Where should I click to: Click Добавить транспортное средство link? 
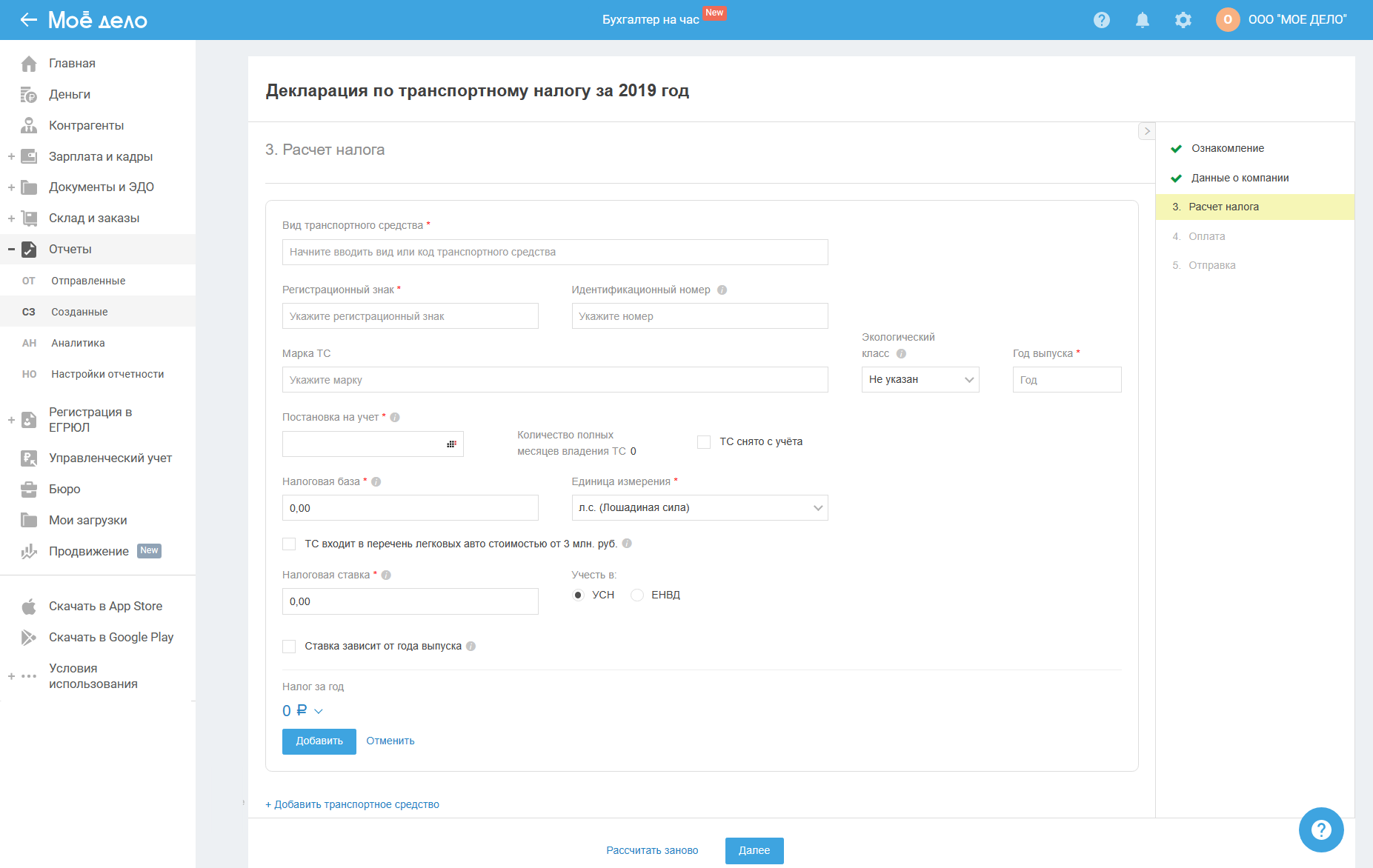353,805
